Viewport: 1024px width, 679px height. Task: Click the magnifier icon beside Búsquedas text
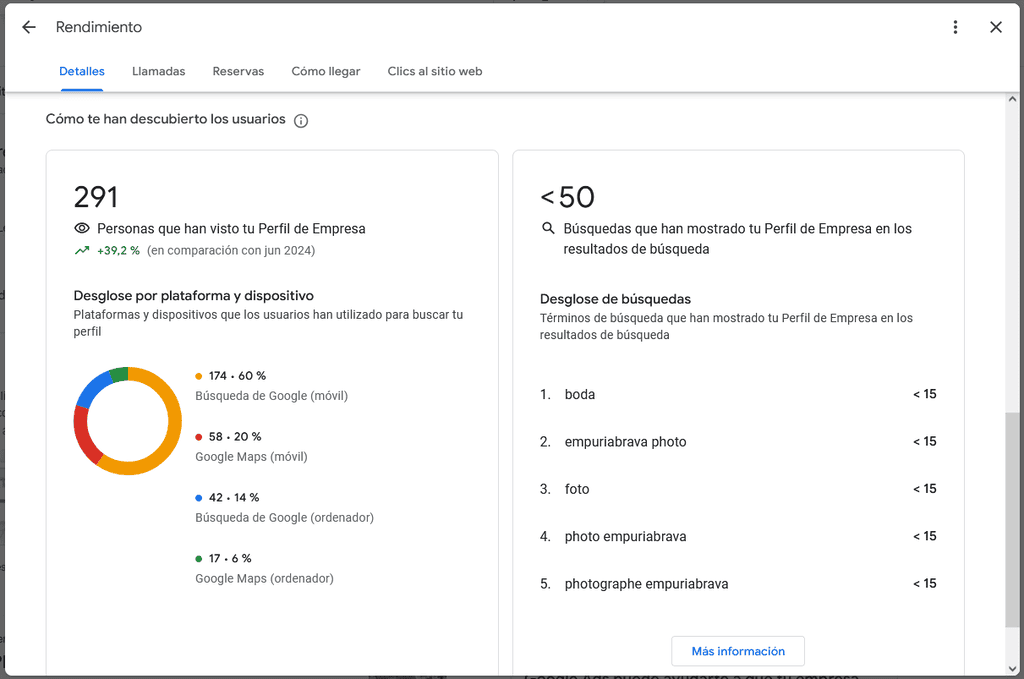[548, 228]
